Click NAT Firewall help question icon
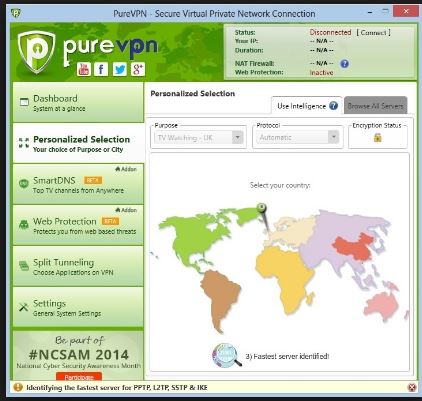Image resolution: width=422 pixels, height=401 pixels. click(345, 64)
